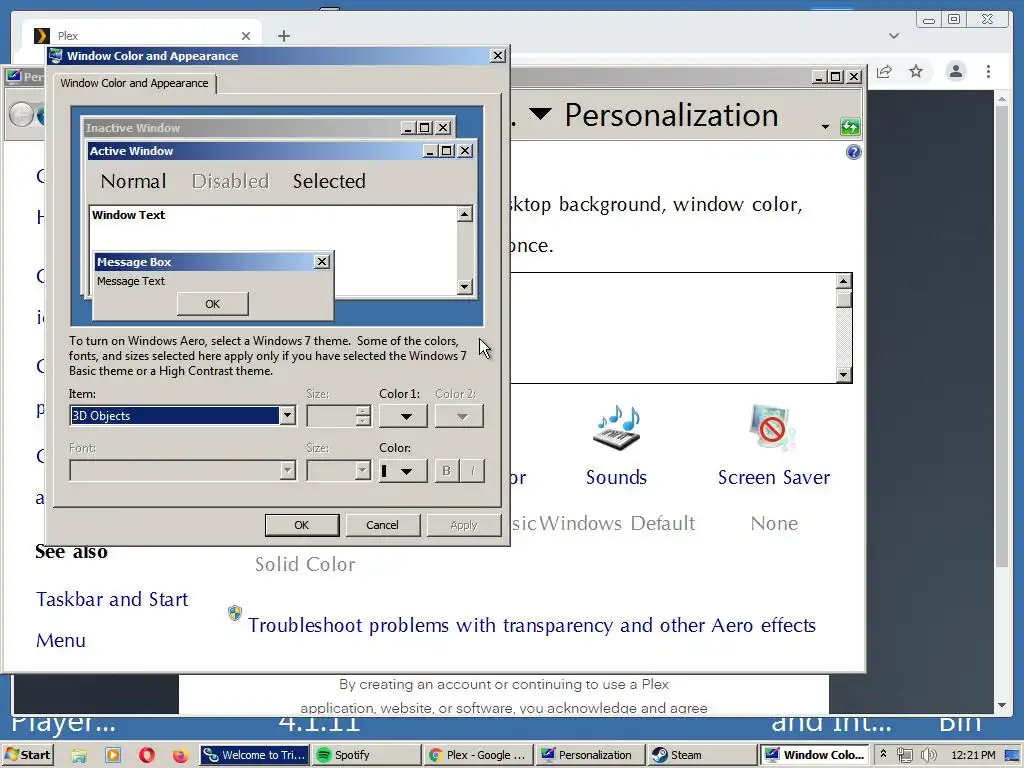This screenshot has width=1024, height=768.
Task: Click the Personalization back navigation button
Action: coord(21,115)
